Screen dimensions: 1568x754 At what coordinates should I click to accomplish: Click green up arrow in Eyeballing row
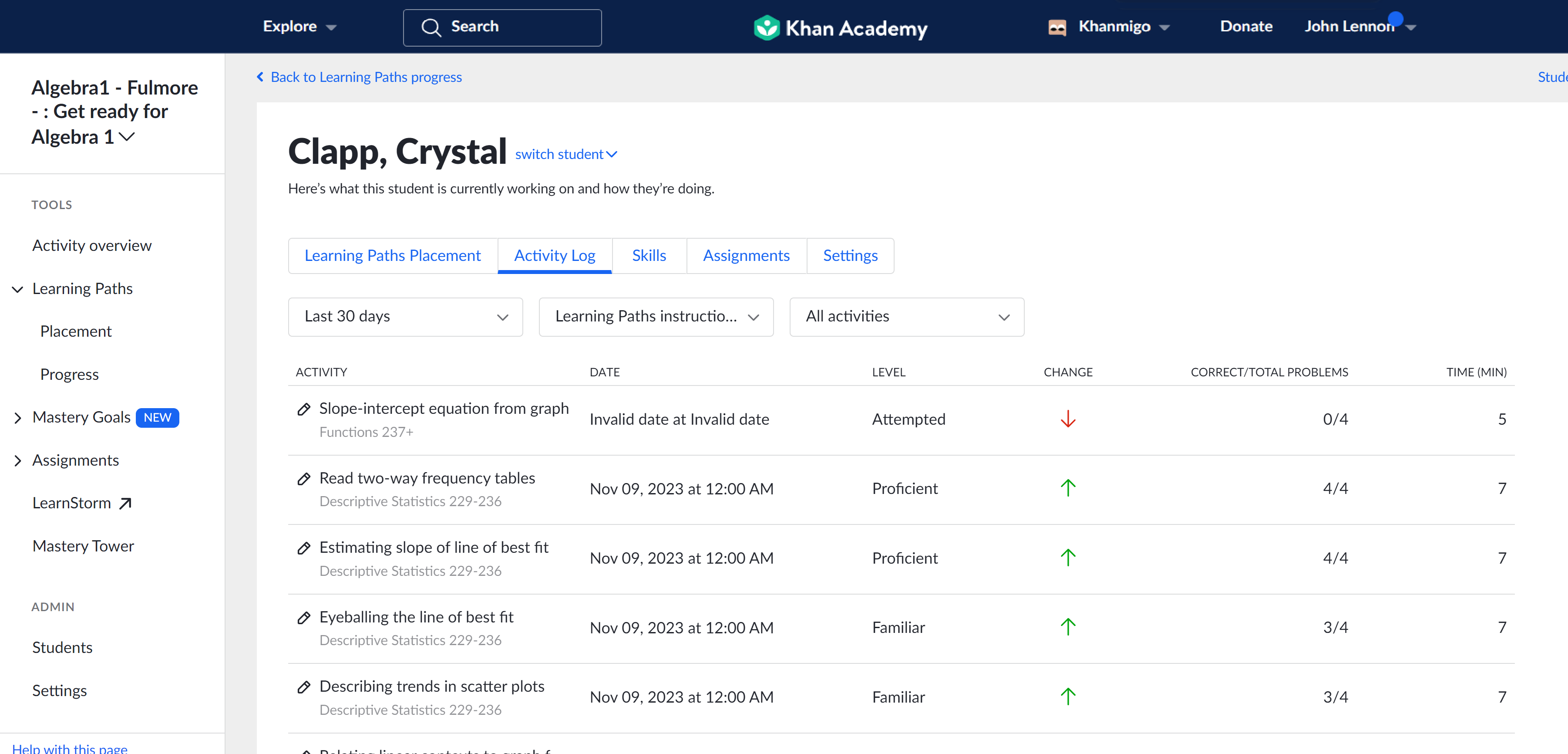point(1068,627)
